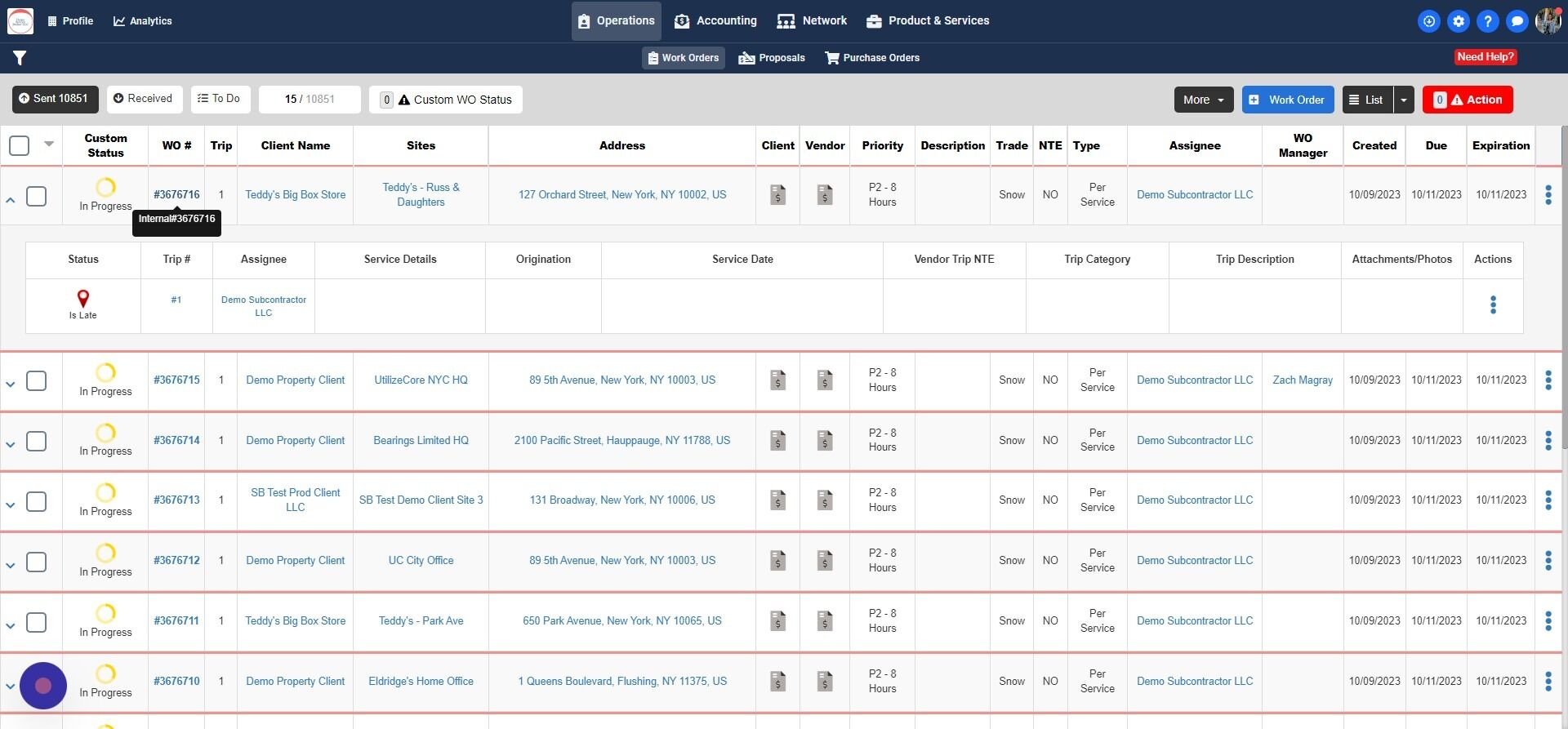The width and height of the screenshot is (1568, 729).
Task: Collapse the expanded WO #3676716 row
Action: (x=11, y=199)
